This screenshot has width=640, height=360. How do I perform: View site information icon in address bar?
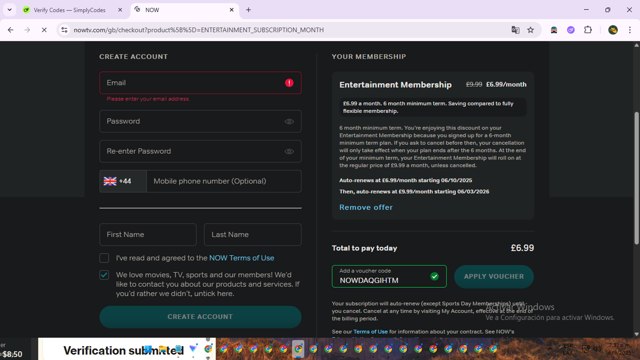[x=64, y=30]
